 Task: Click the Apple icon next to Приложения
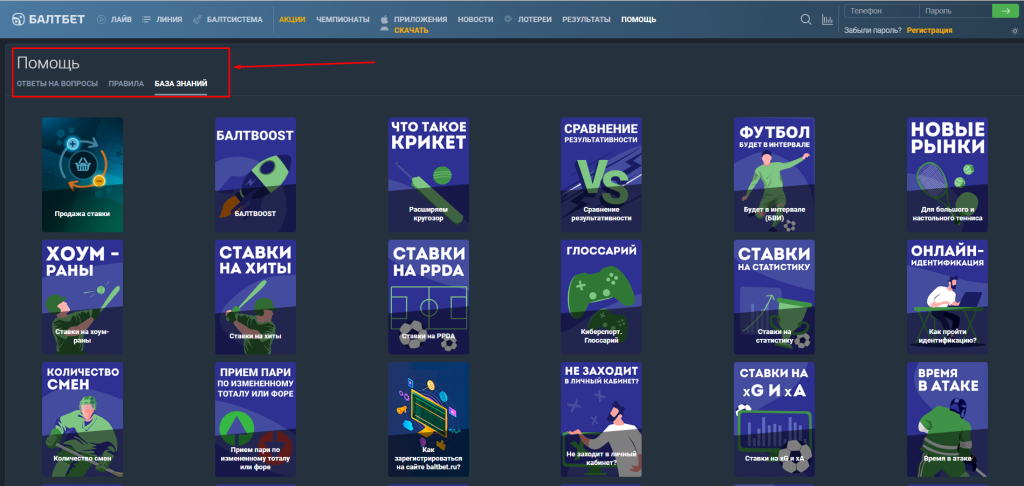pos(384,20)
